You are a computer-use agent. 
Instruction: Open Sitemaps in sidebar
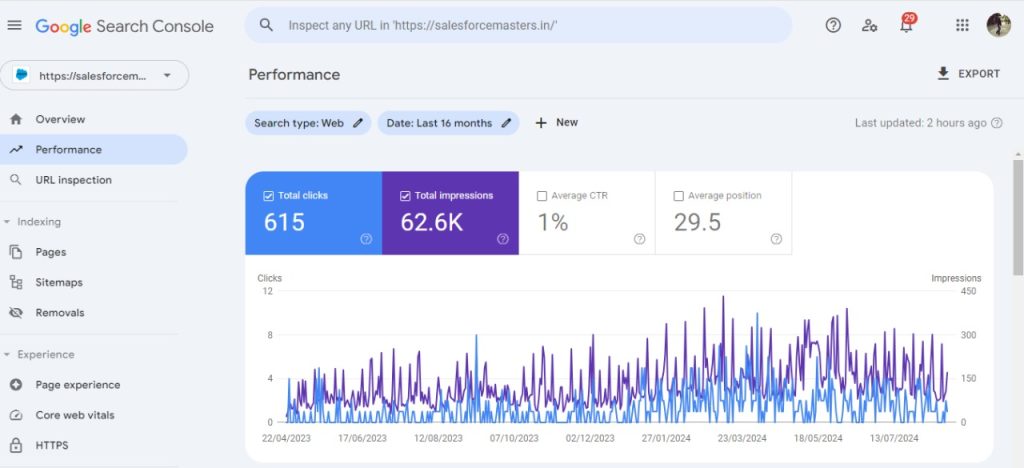pyautogui.click(x=93, y=282)
